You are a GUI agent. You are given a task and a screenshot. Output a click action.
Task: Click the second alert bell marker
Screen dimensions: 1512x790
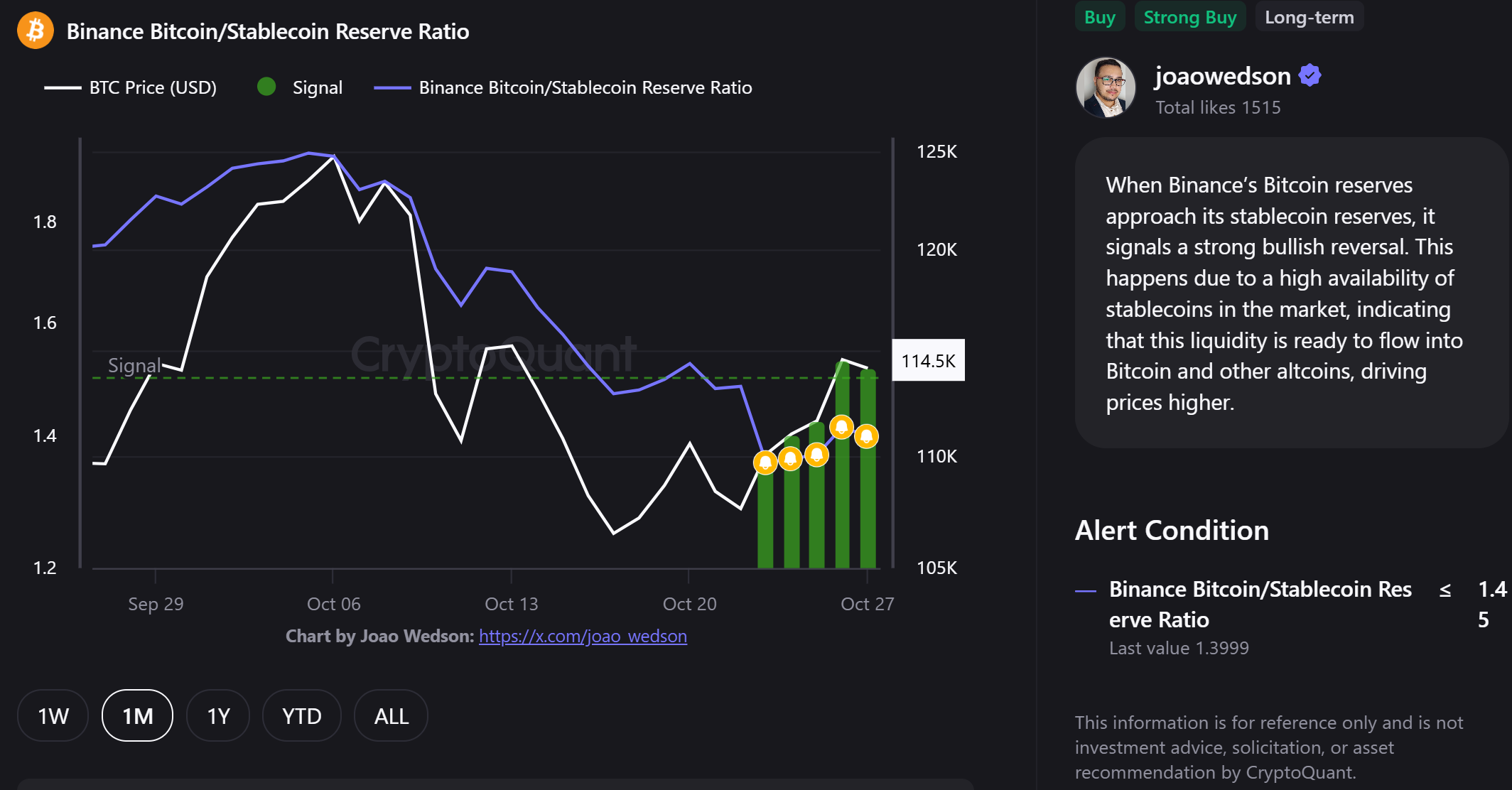(x=790, y=458)
